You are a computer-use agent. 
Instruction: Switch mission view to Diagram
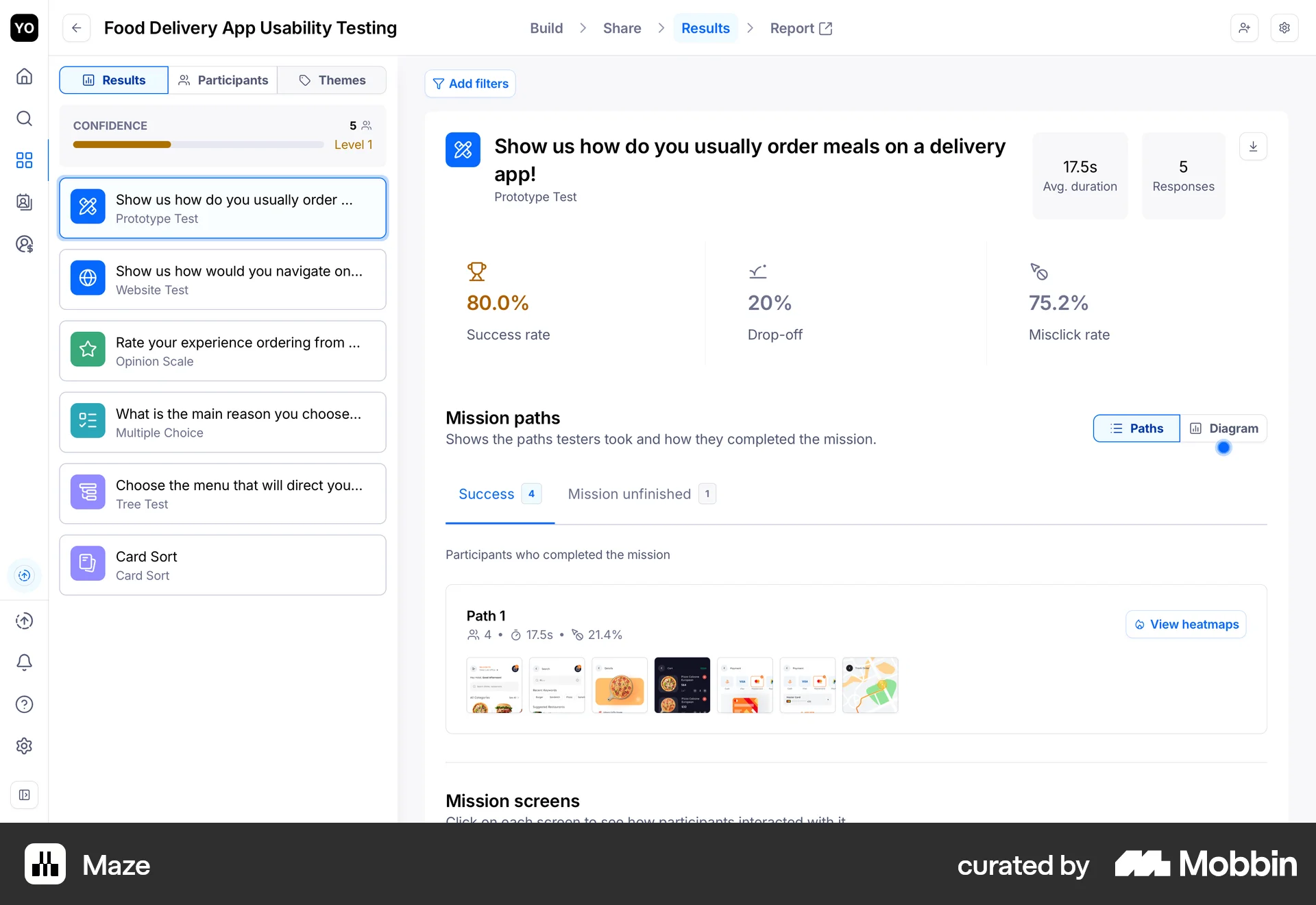1224,429
